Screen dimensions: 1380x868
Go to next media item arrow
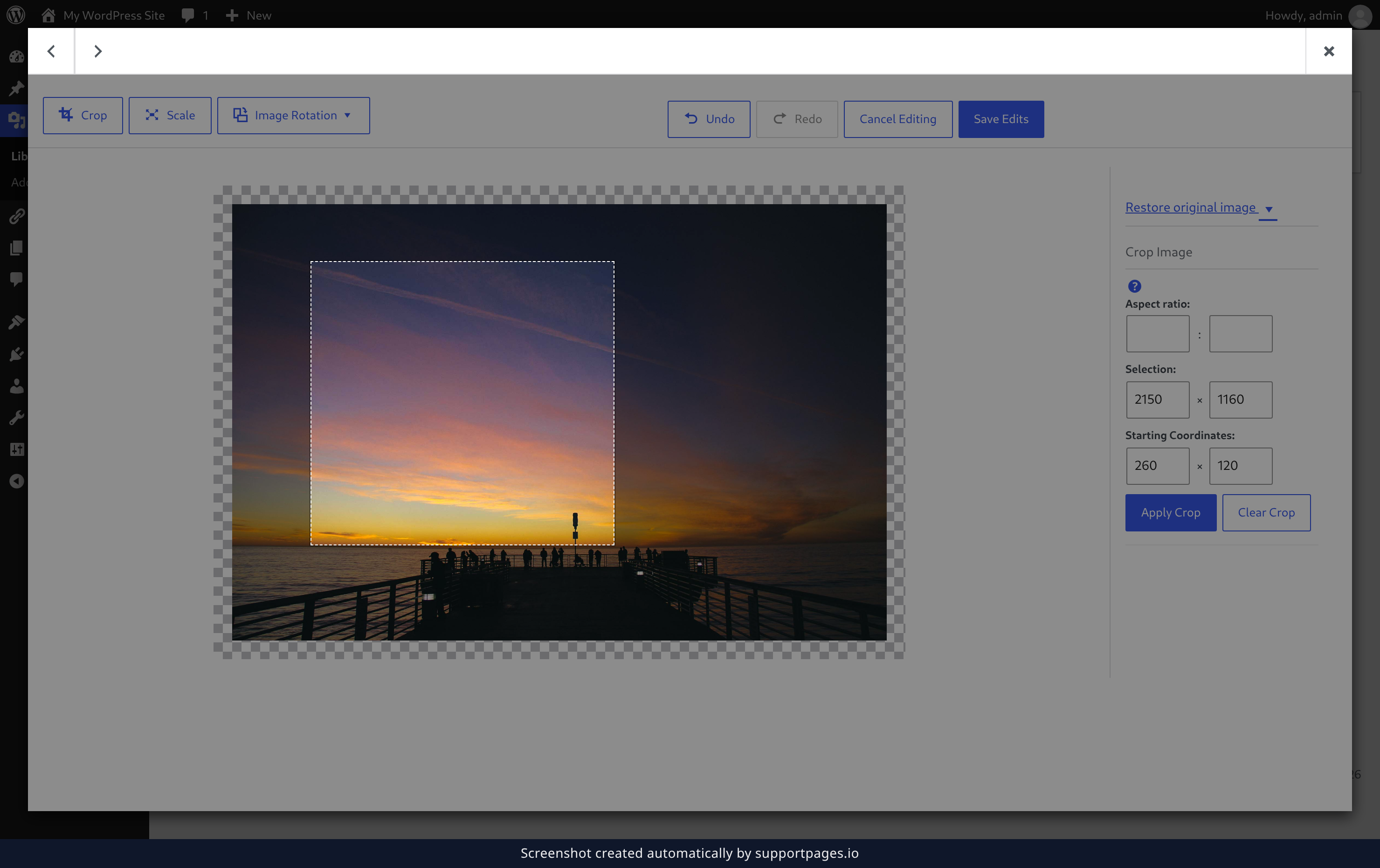tap(98, 51)
